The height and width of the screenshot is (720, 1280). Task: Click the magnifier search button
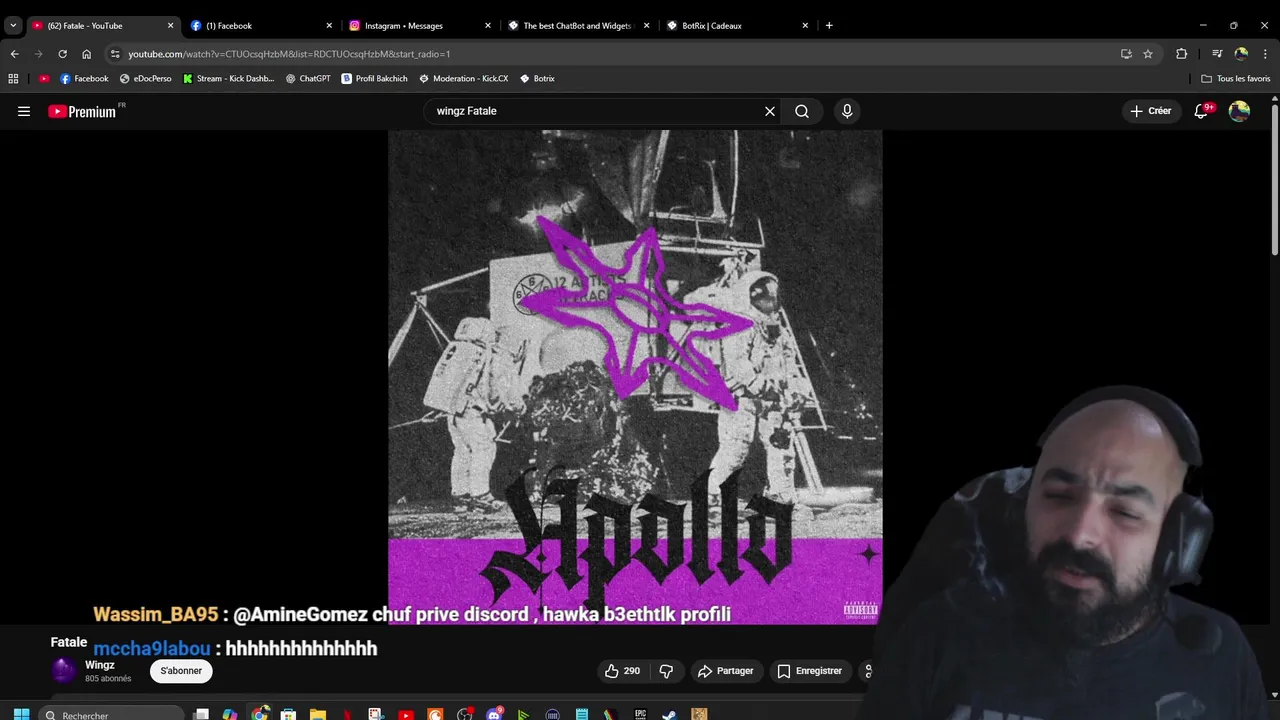[802, 111]
